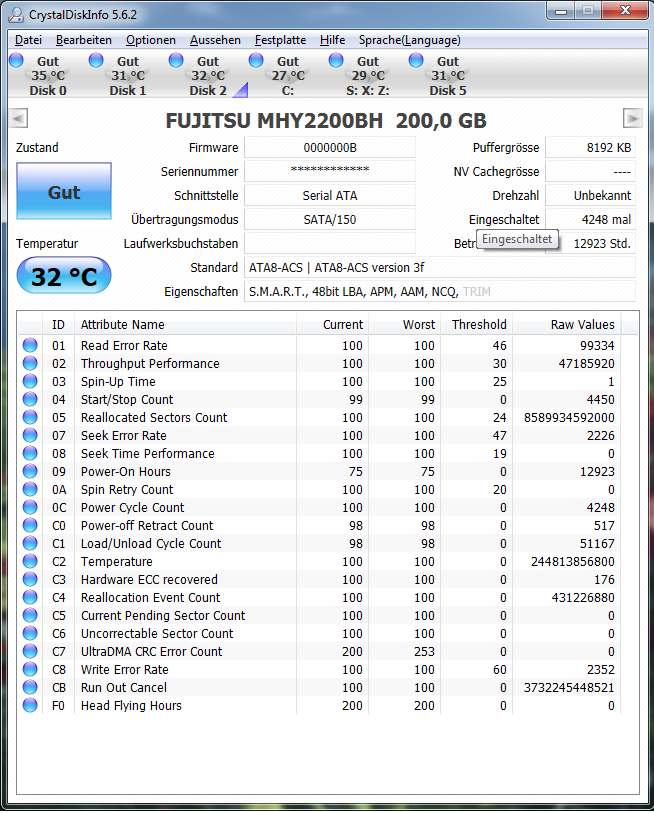This screenshot has height=813, width=654.
Task: Select Disk 5 status orb
Action: coord(416,61)
